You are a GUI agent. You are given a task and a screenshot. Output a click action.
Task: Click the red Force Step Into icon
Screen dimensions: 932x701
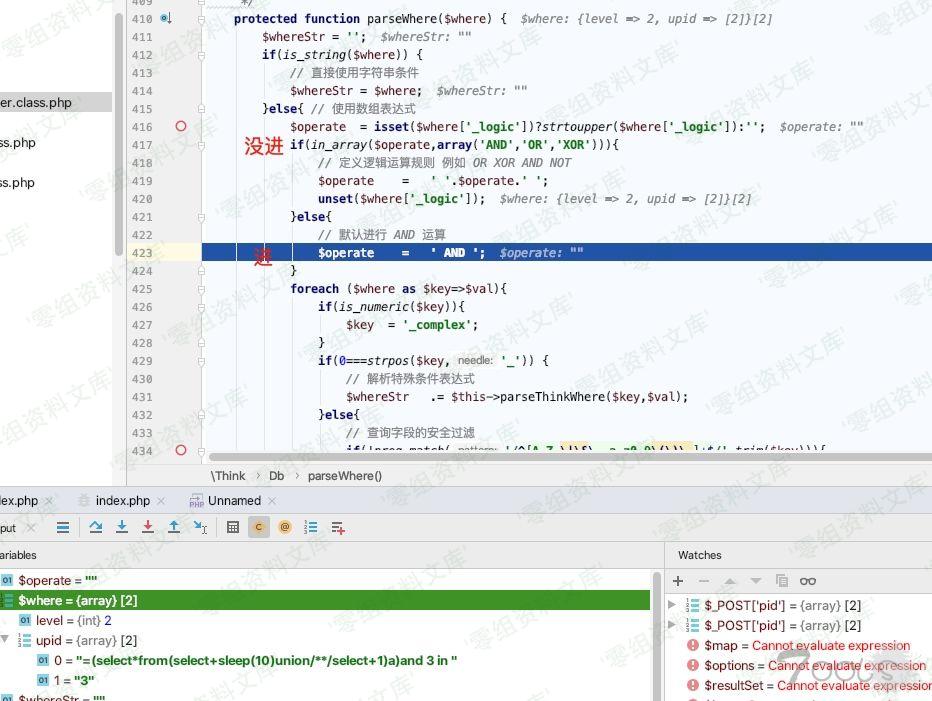coord(148,527)
